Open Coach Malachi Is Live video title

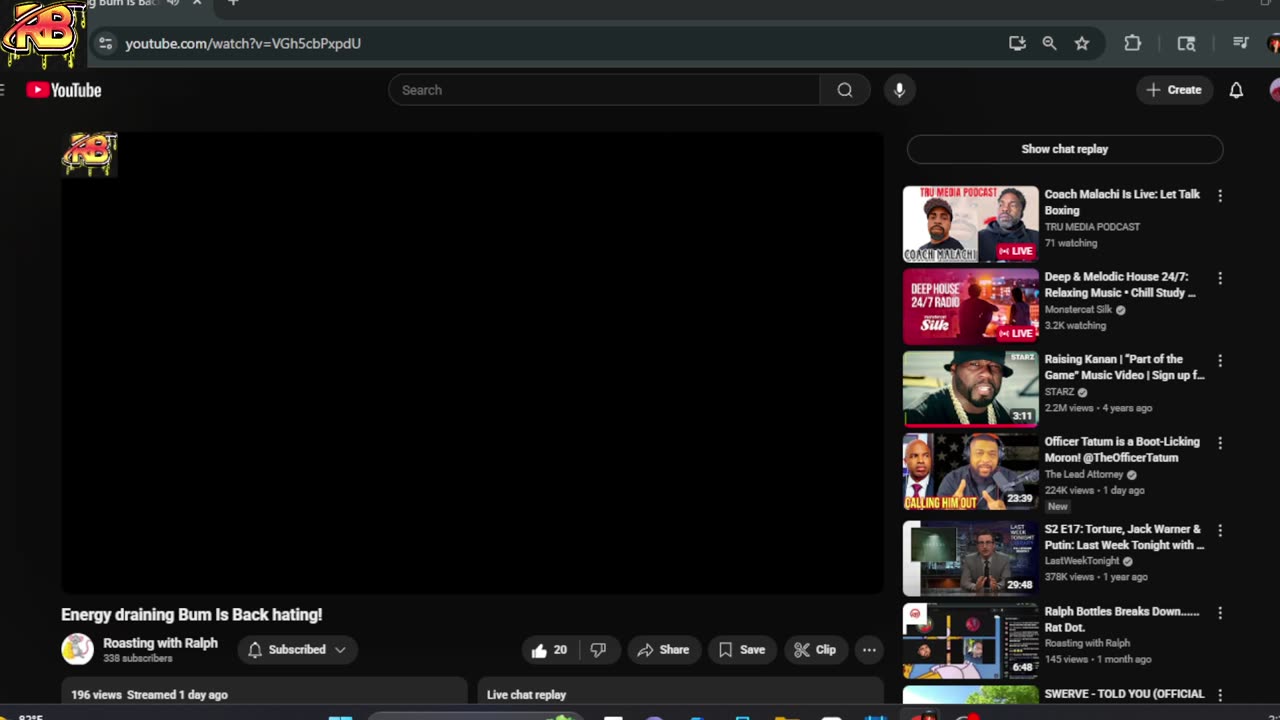pos(1122,202)
